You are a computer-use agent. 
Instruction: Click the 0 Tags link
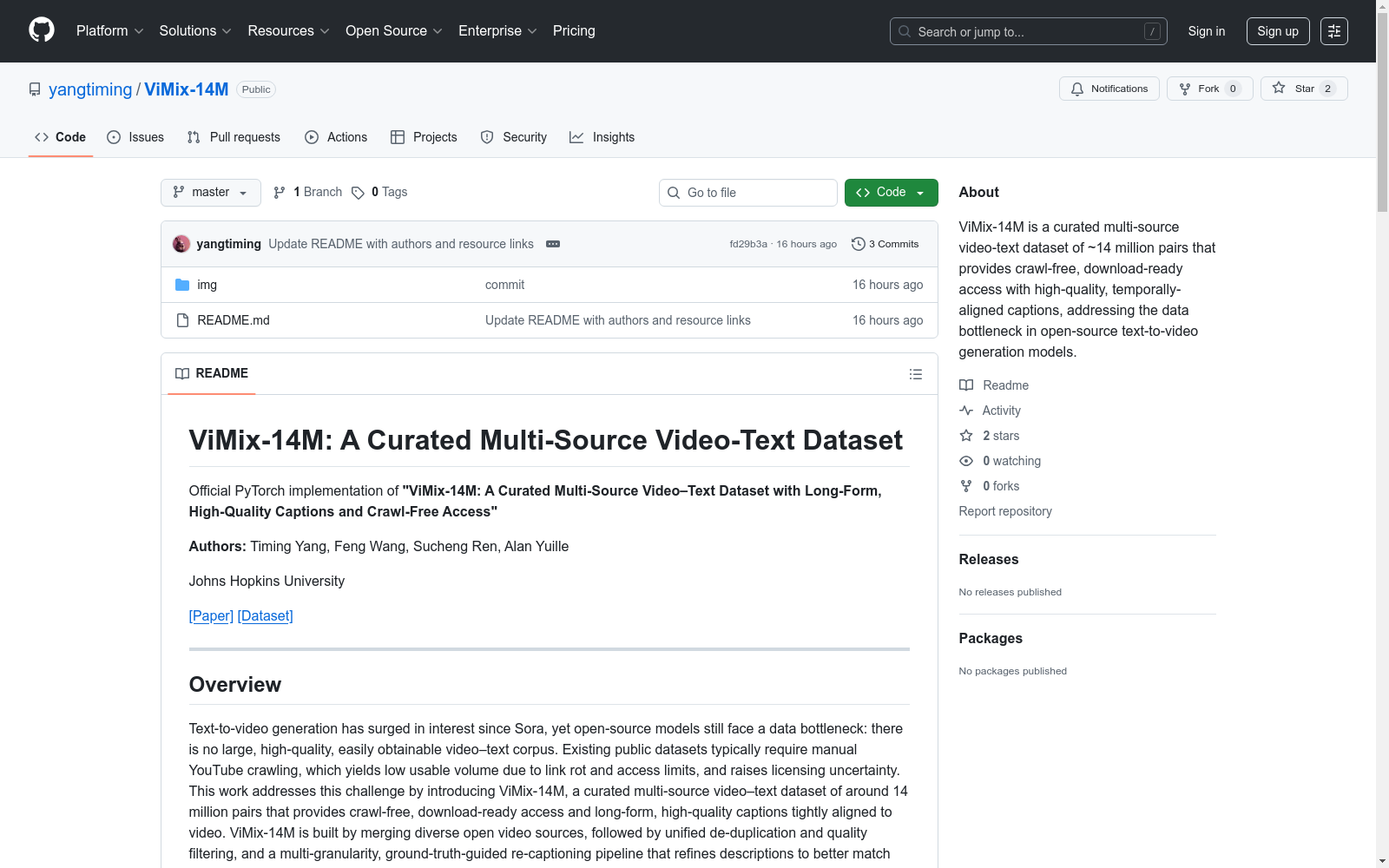pyautogui.click(x=379, y=193)
